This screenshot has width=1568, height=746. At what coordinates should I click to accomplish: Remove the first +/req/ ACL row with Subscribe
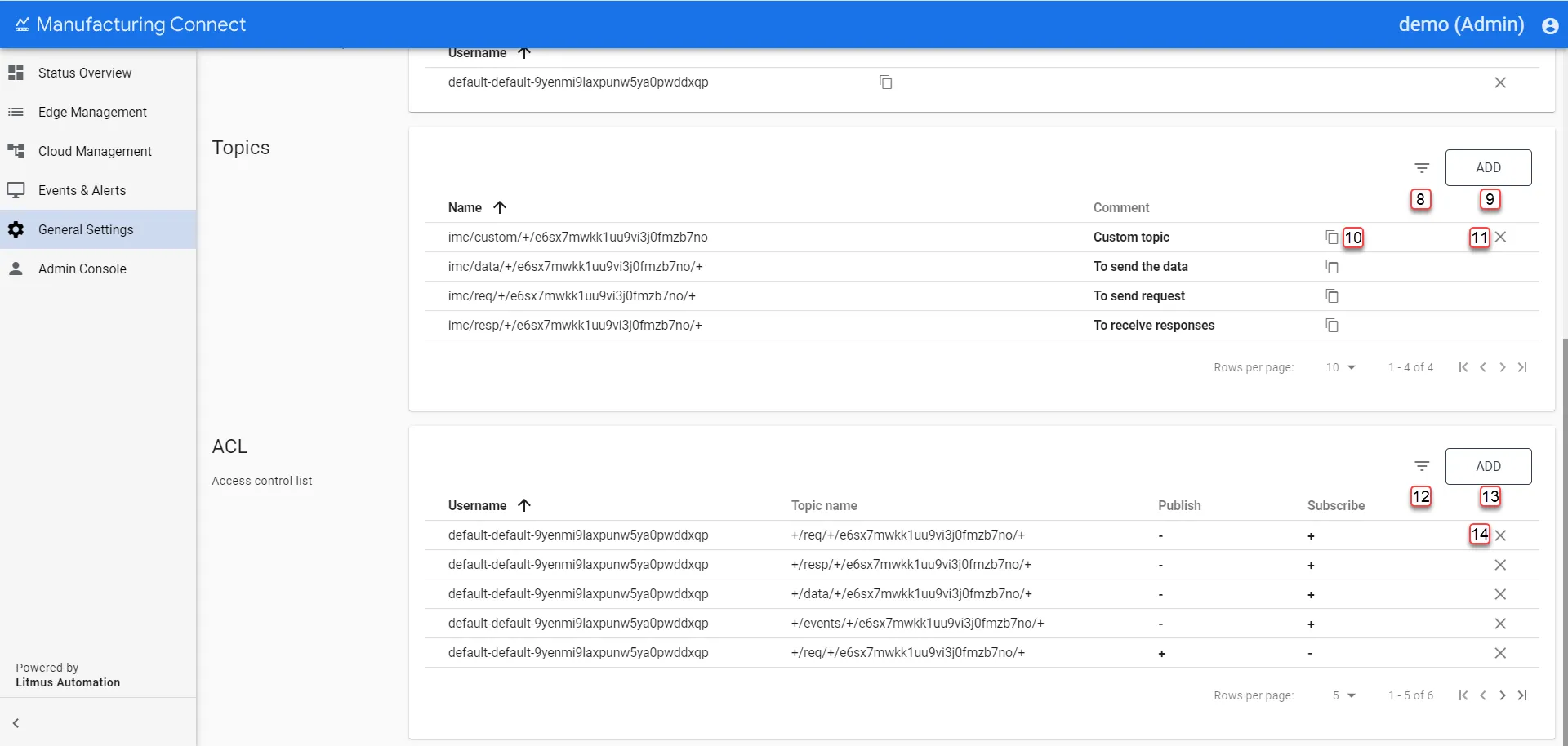(1500, 535)
